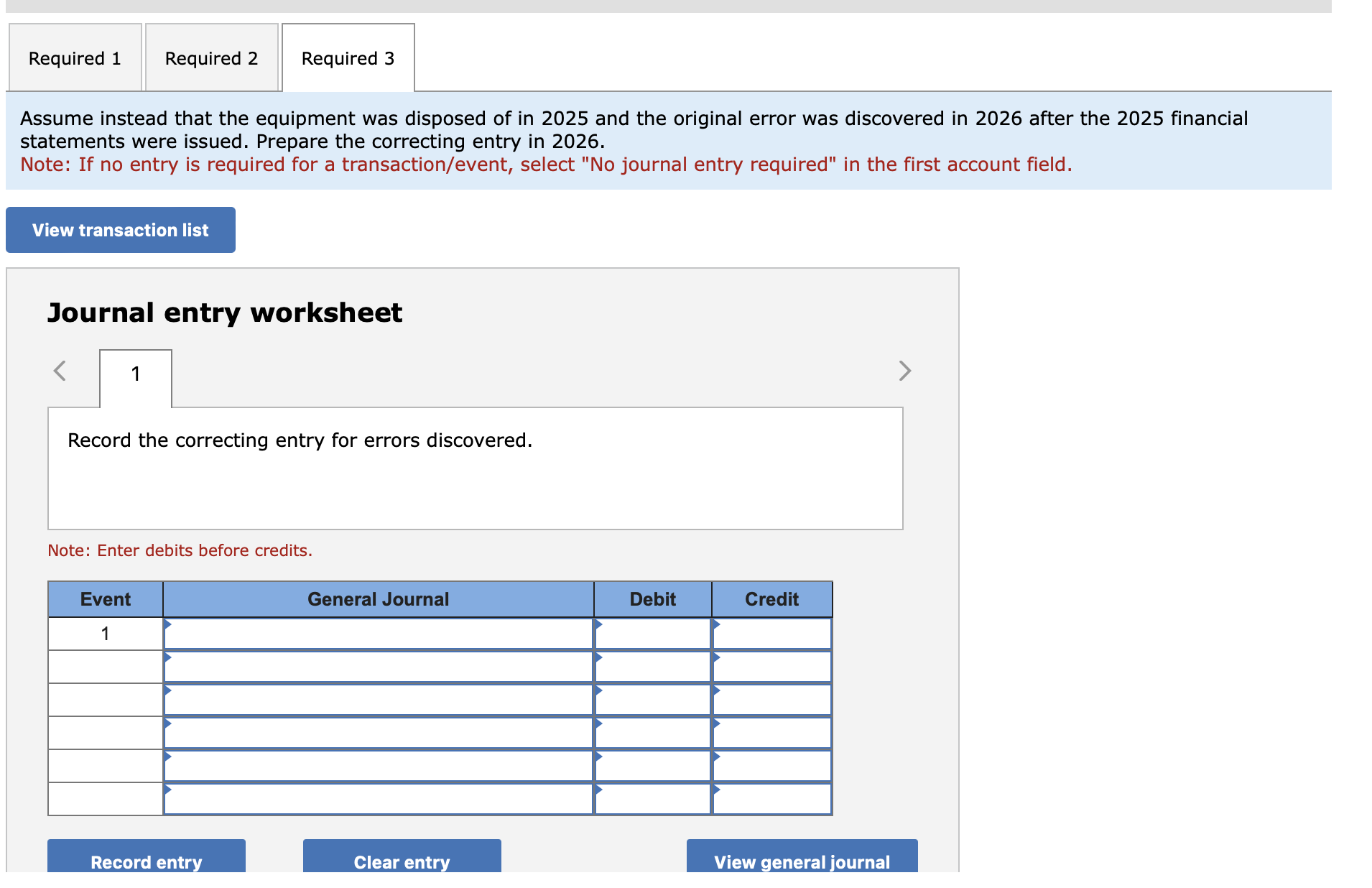Switch to the Required 2 tab
1372x888 pixels.
click(x=211, y=57)
